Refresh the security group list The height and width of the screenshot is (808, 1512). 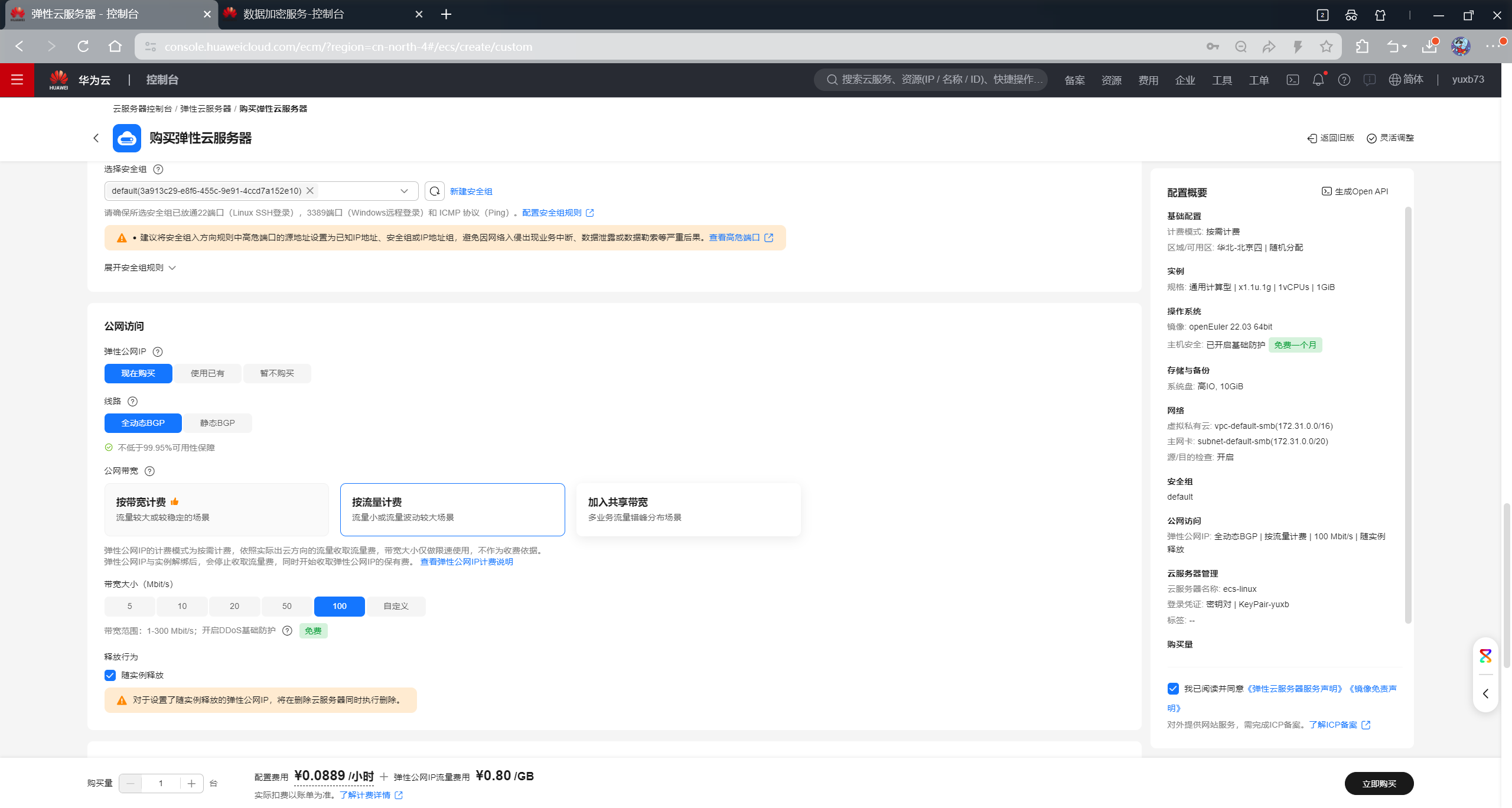435,191
